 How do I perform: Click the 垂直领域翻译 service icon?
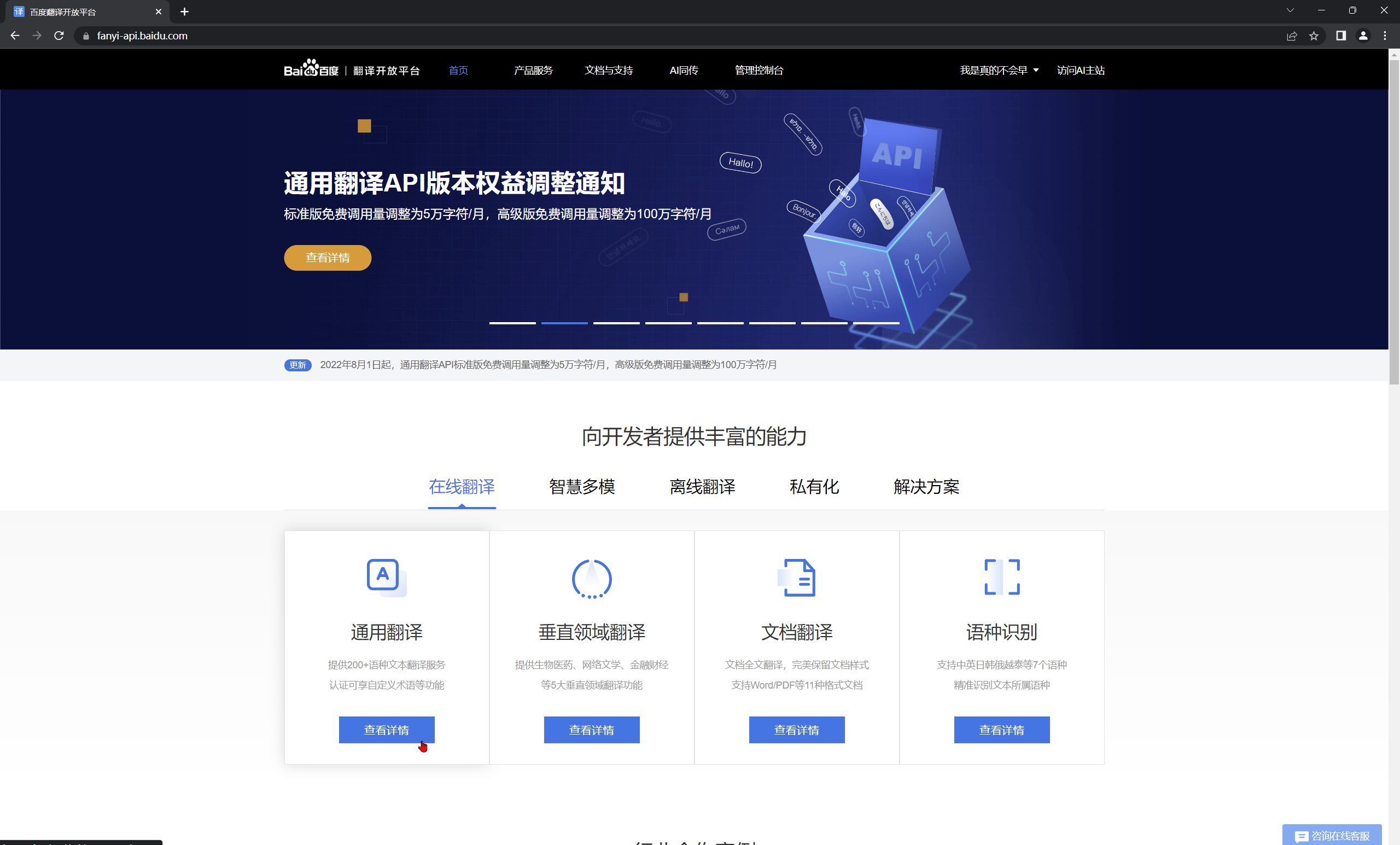pyautogui.click(x=591, y=577)
